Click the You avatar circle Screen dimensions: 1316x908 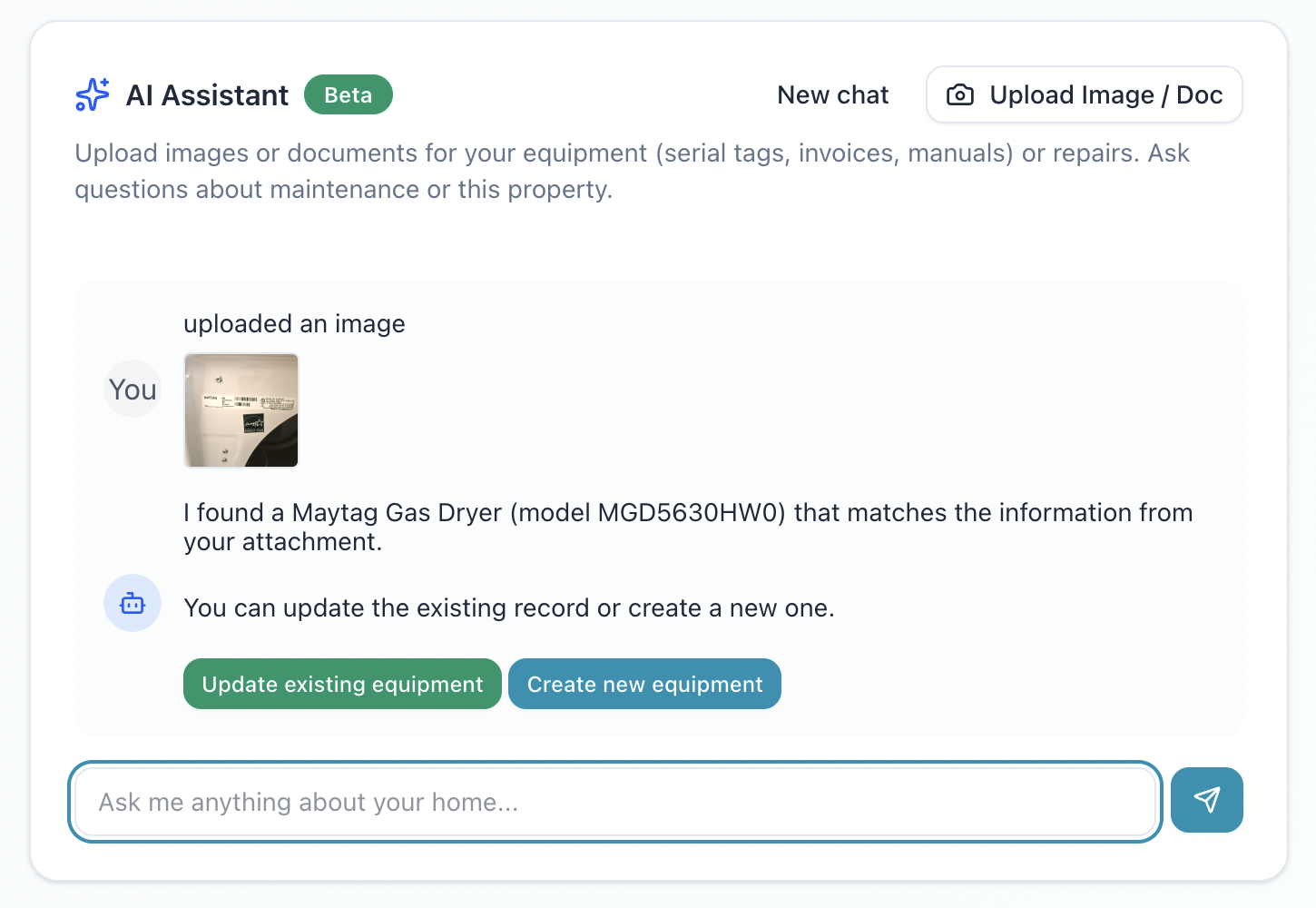[133, 389]
